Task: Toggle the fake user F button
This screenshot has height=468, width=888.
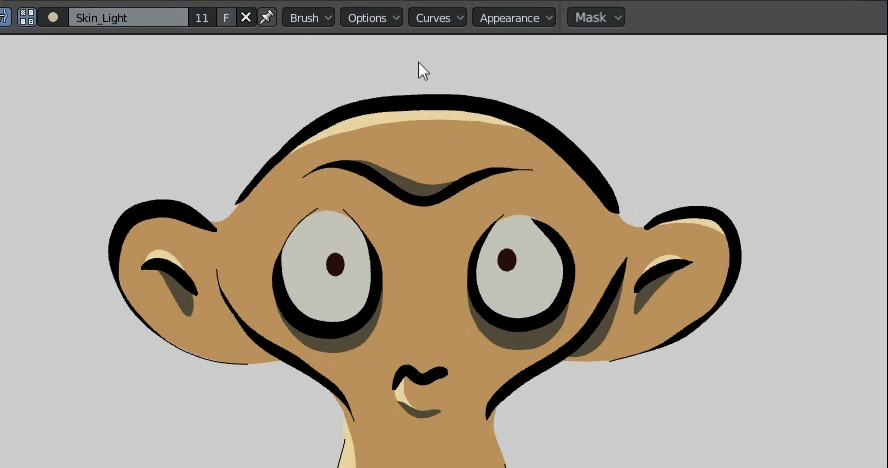Action: pos(226,18)
